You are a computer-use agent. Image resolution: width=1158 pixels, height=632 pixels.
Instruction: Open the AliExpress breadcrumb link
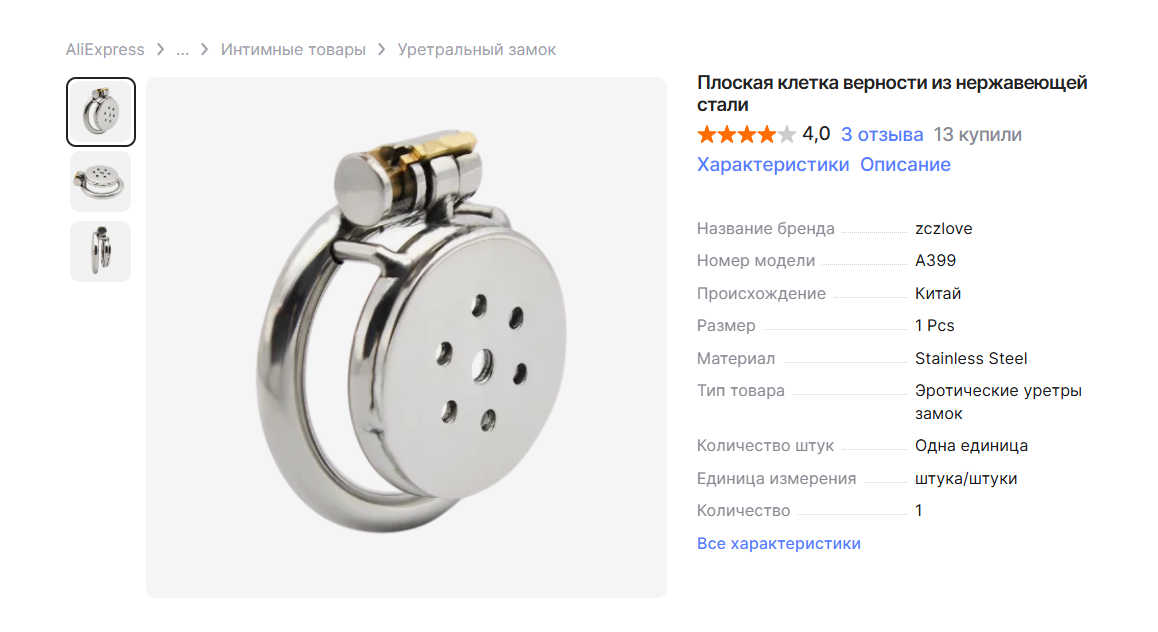(105, 49)
